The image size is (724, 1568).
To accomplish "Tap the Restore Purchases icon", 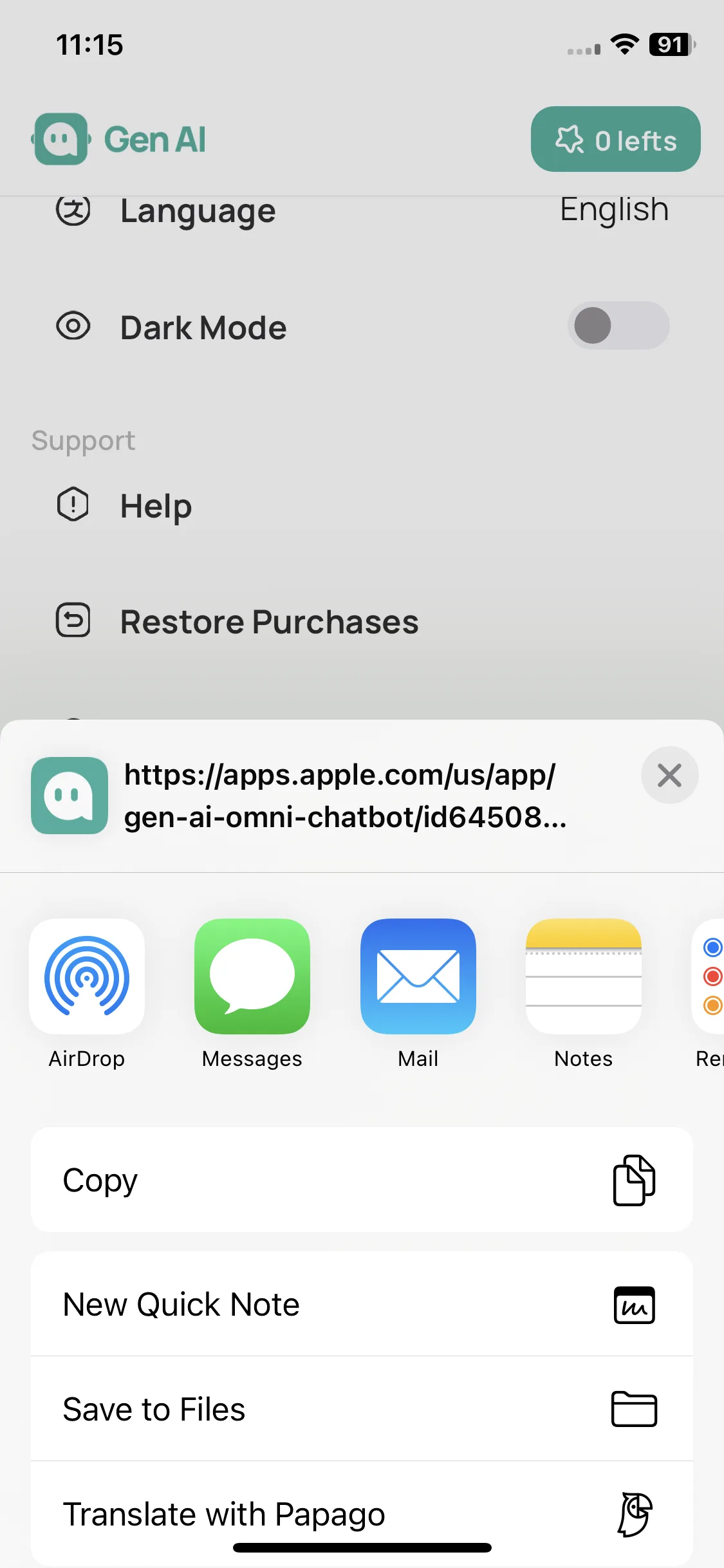I will tap(73, 621).
